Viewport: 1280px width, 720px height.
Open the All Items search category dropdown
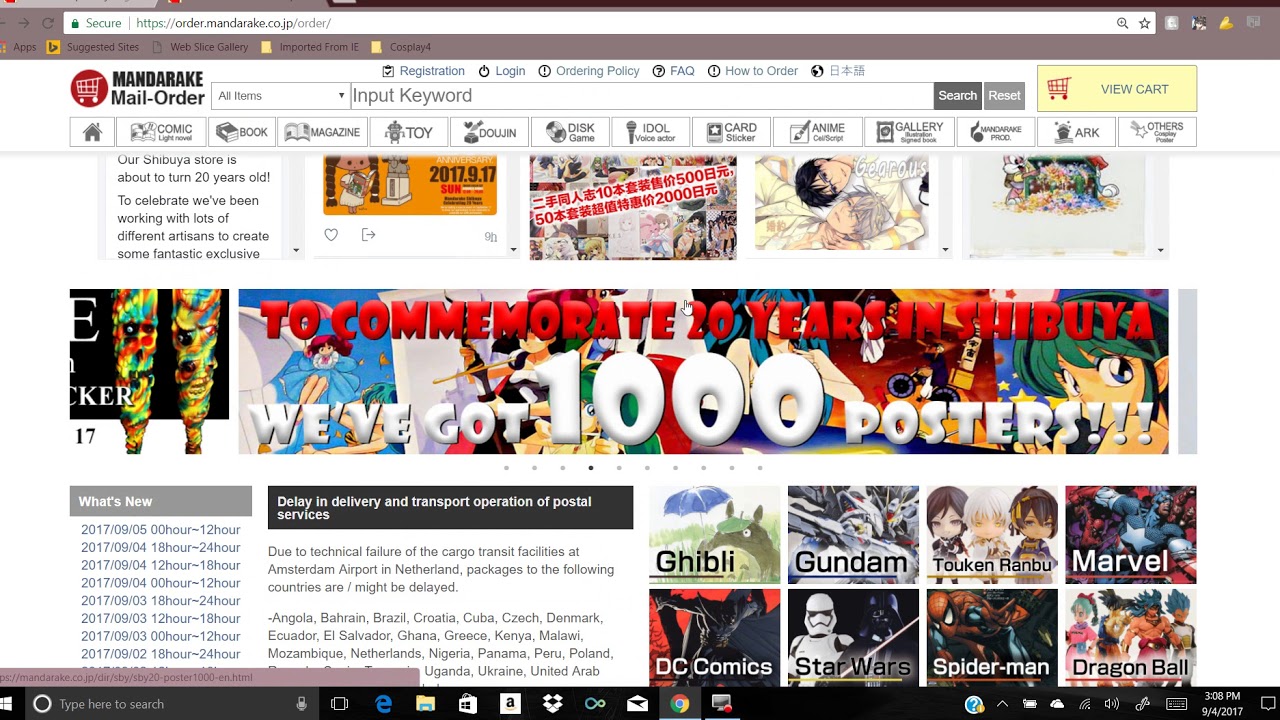tap(280, 96)
